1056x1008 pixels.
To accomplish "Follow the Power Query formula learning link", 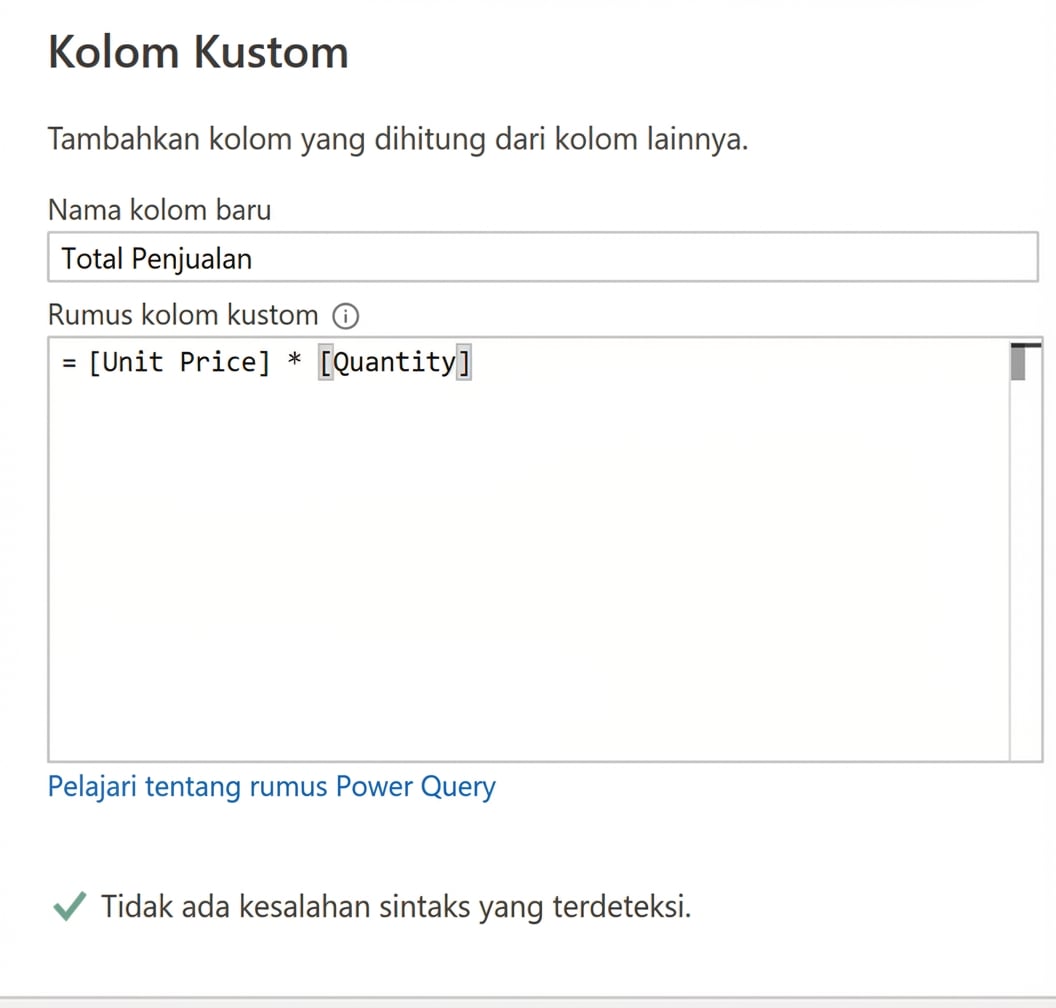I will pyautogui.click(x=271, y=787).
